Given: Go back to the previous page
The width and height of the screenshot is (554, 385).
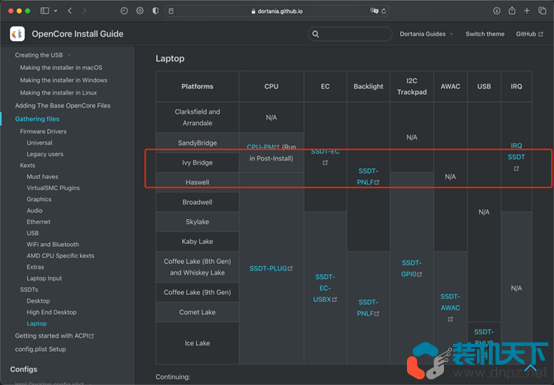Looking at the screenshot, I should coord(70,11).
